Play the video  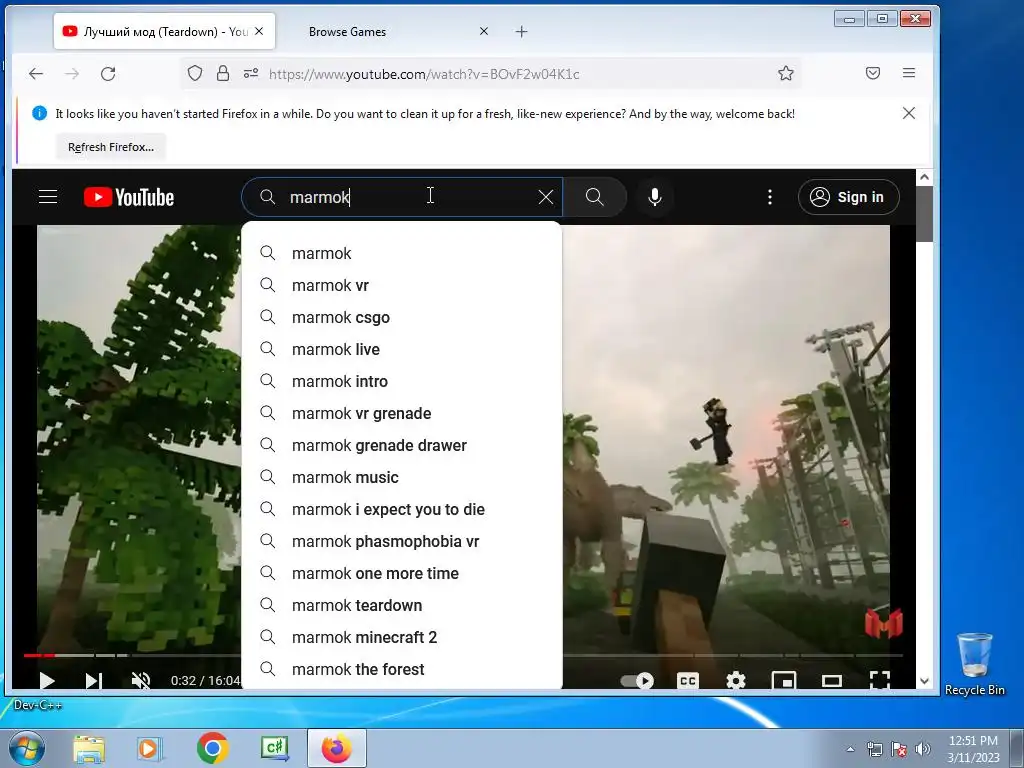coord(46,680)
